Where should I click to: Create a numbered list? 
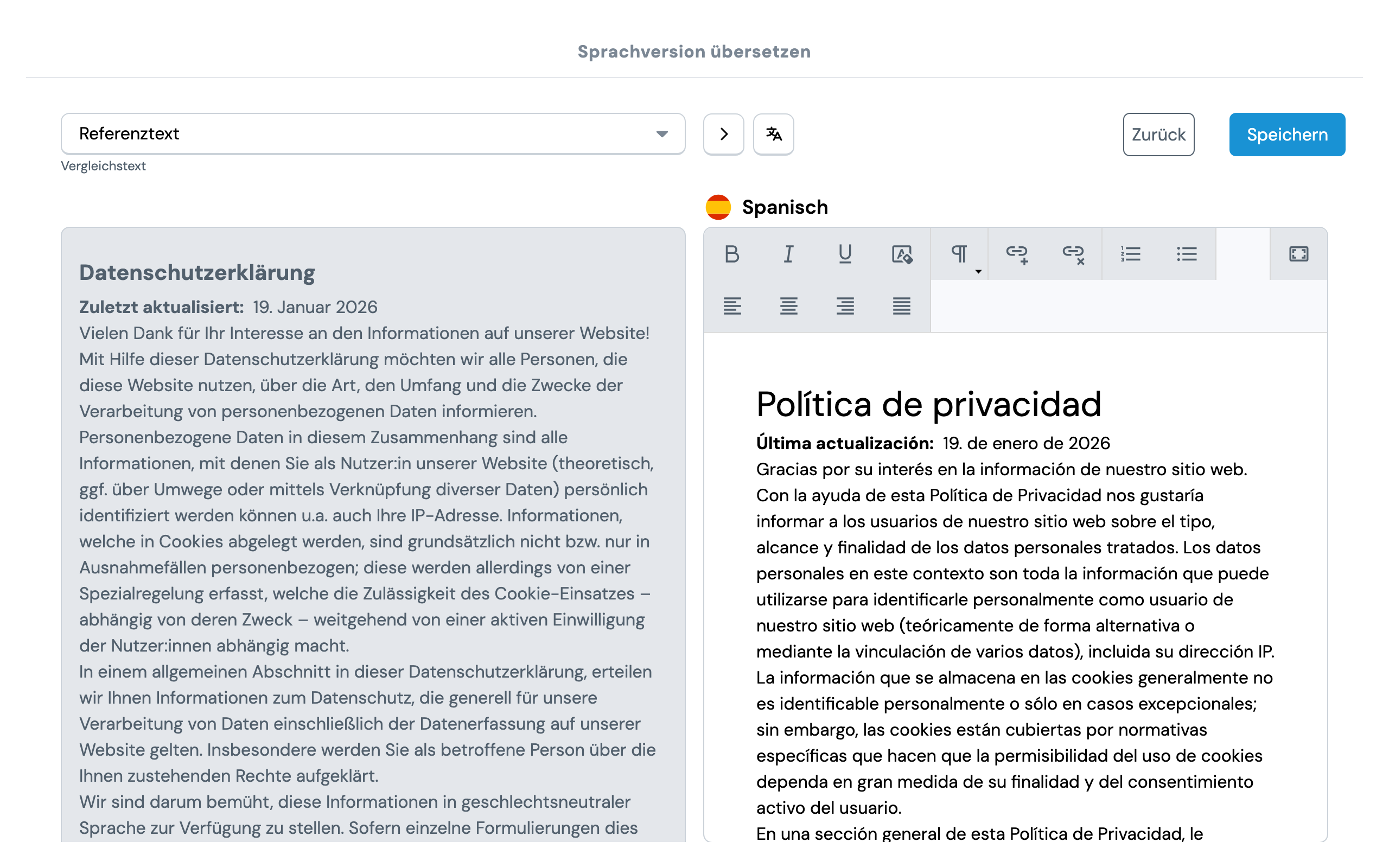click(1130, 254)
